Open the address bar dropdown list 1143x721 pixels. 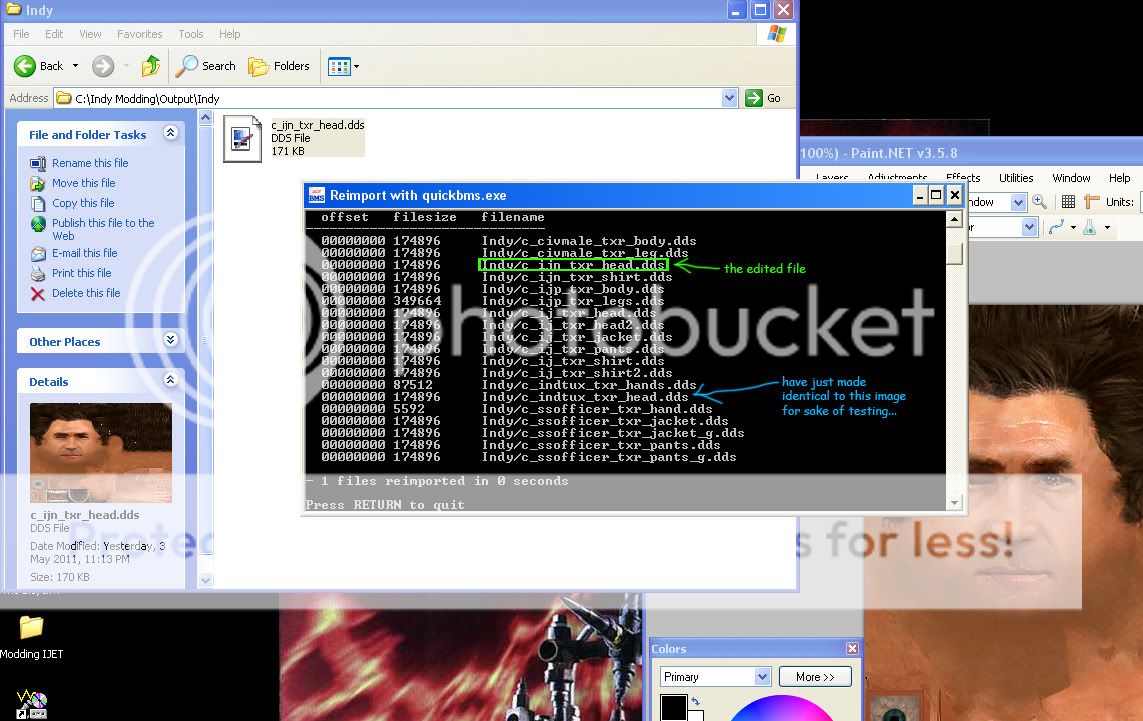(x=730, y=98)
